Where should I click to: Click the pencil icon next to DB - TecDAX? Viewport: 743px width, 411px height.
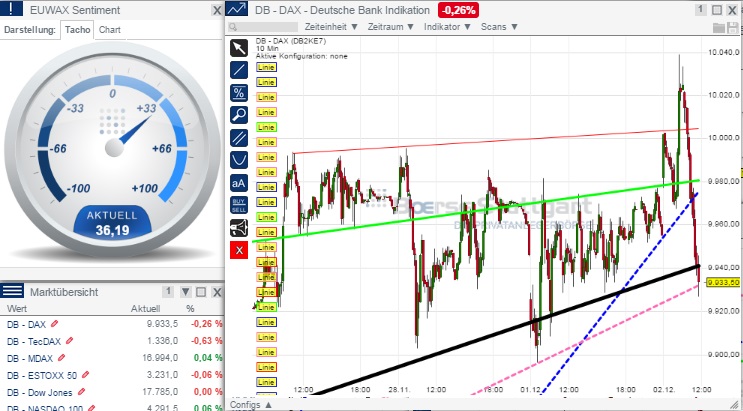click(70, 341)
